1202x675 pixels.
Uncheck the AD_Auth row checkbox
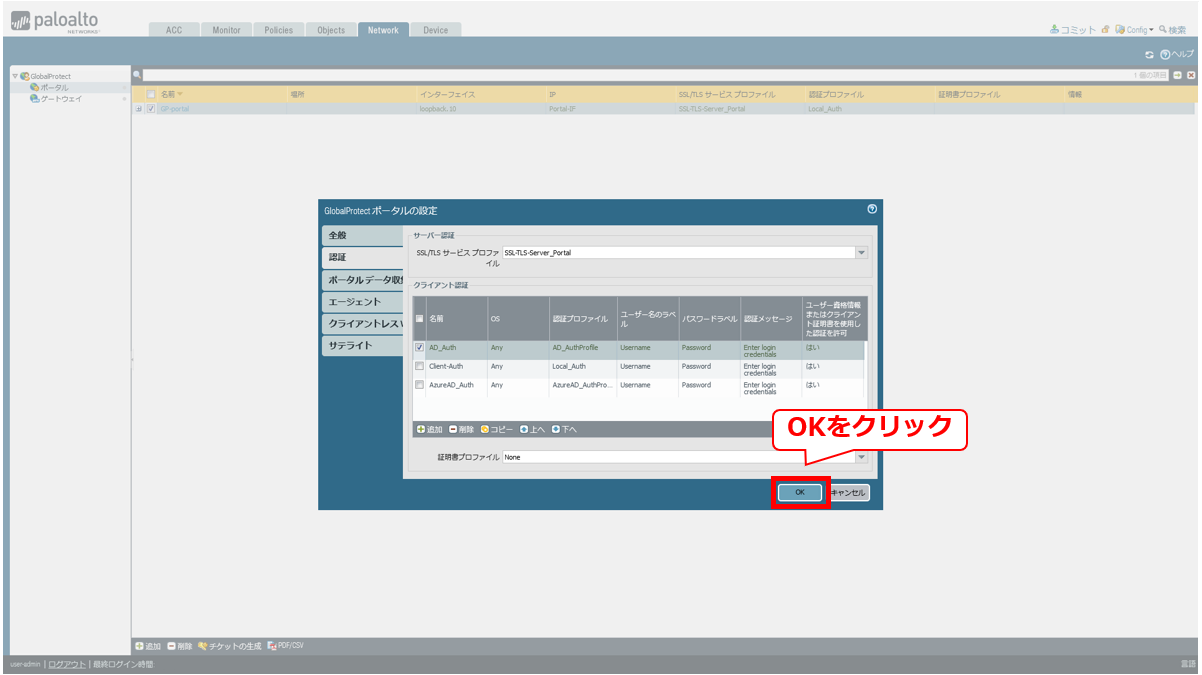[x=420, y=348]
